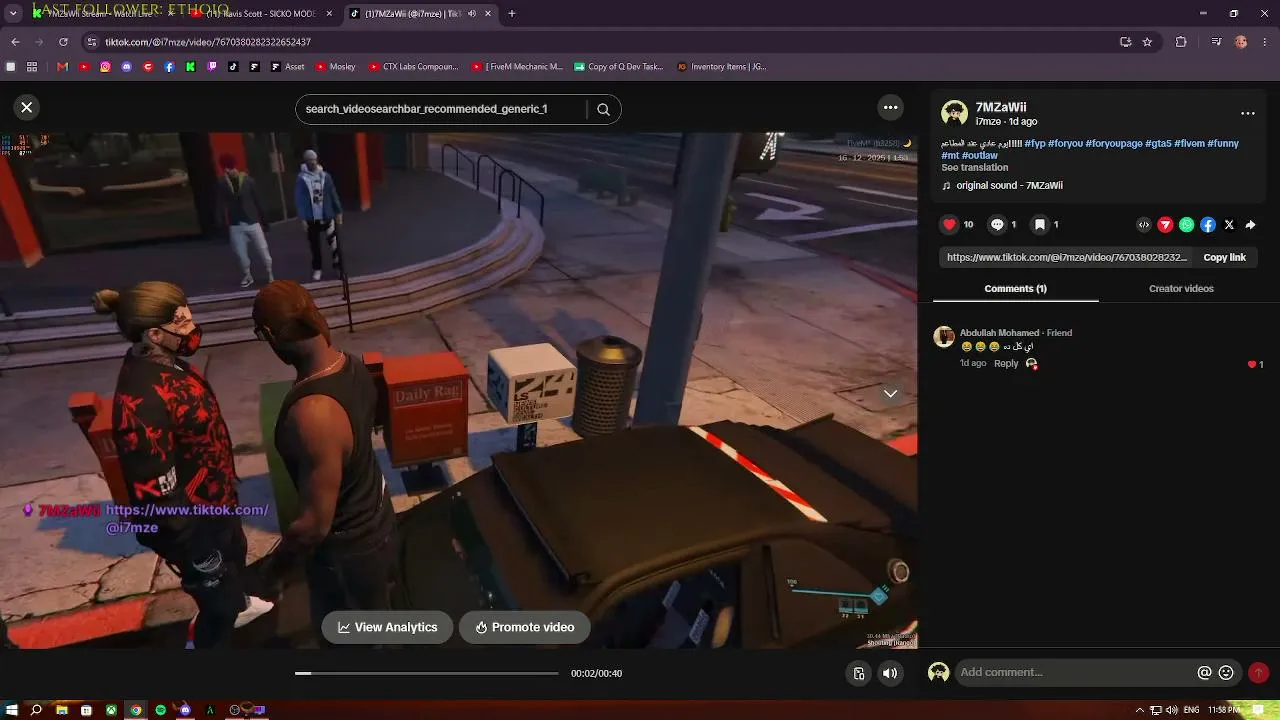Open the browser tab search dropdown
Screen dimensions: 1280x720
coord(14,14)
